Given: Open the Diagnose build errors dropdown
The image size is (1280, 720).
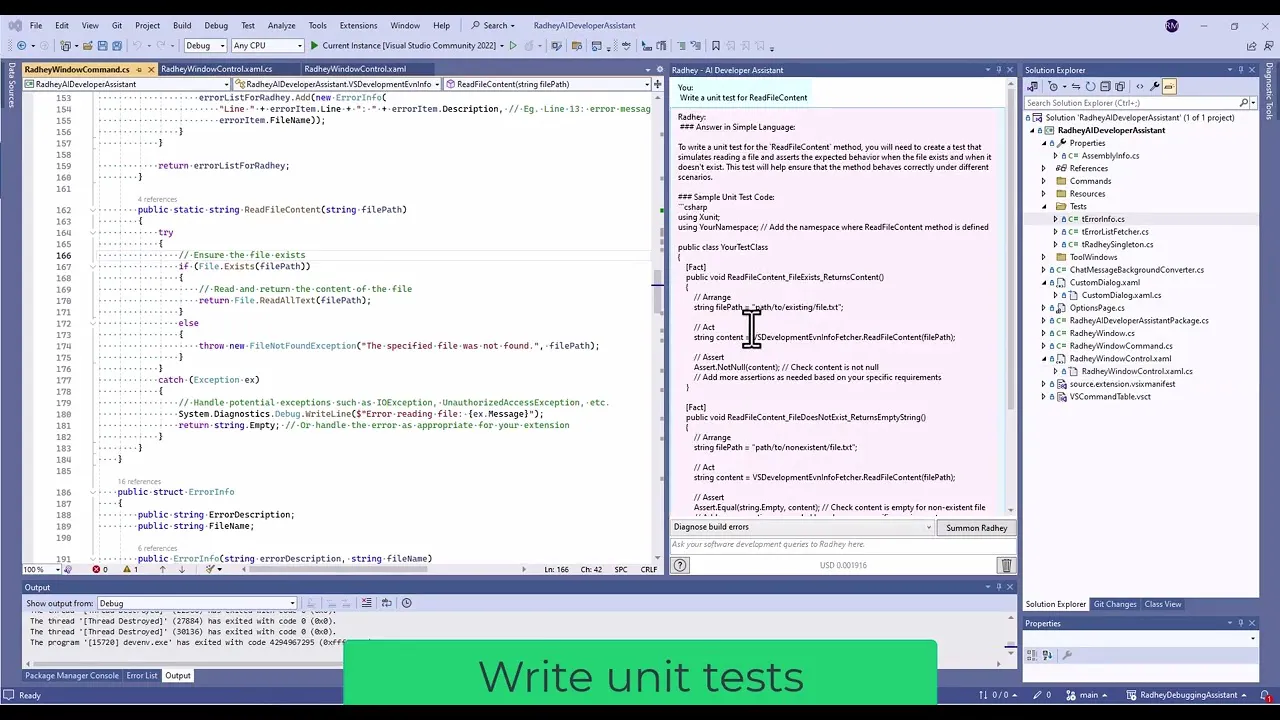Looking at the screenshot, I should tap(802, 528).
